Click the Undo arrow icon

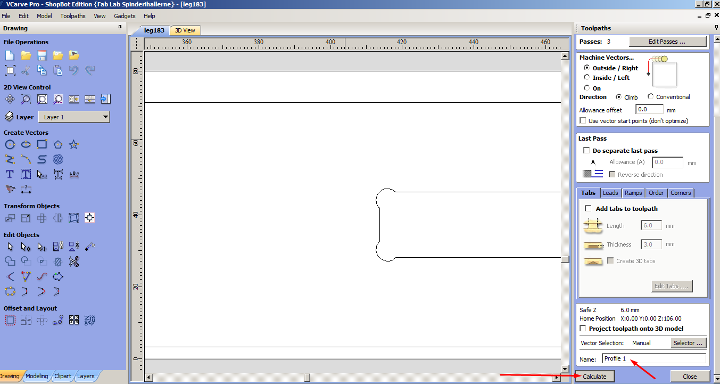[74, 70]
